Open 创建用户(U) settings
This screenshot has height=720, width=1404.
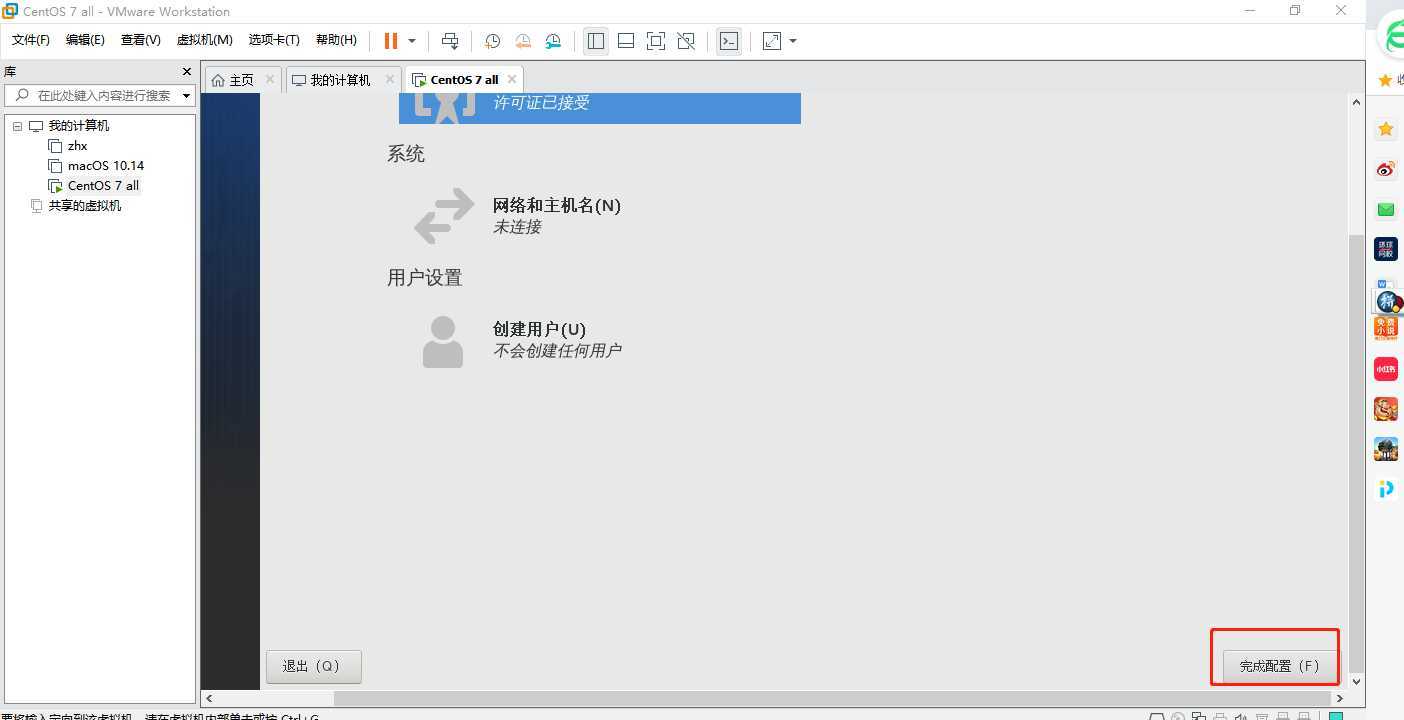point(539,329)
